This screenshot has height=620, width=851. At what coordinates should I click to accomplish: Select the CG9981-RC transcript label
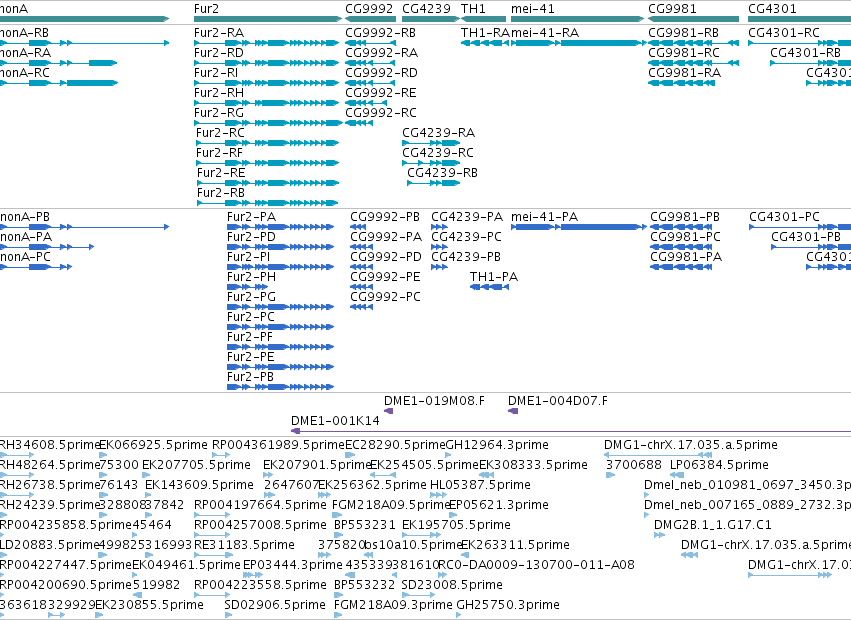point(684,53)
